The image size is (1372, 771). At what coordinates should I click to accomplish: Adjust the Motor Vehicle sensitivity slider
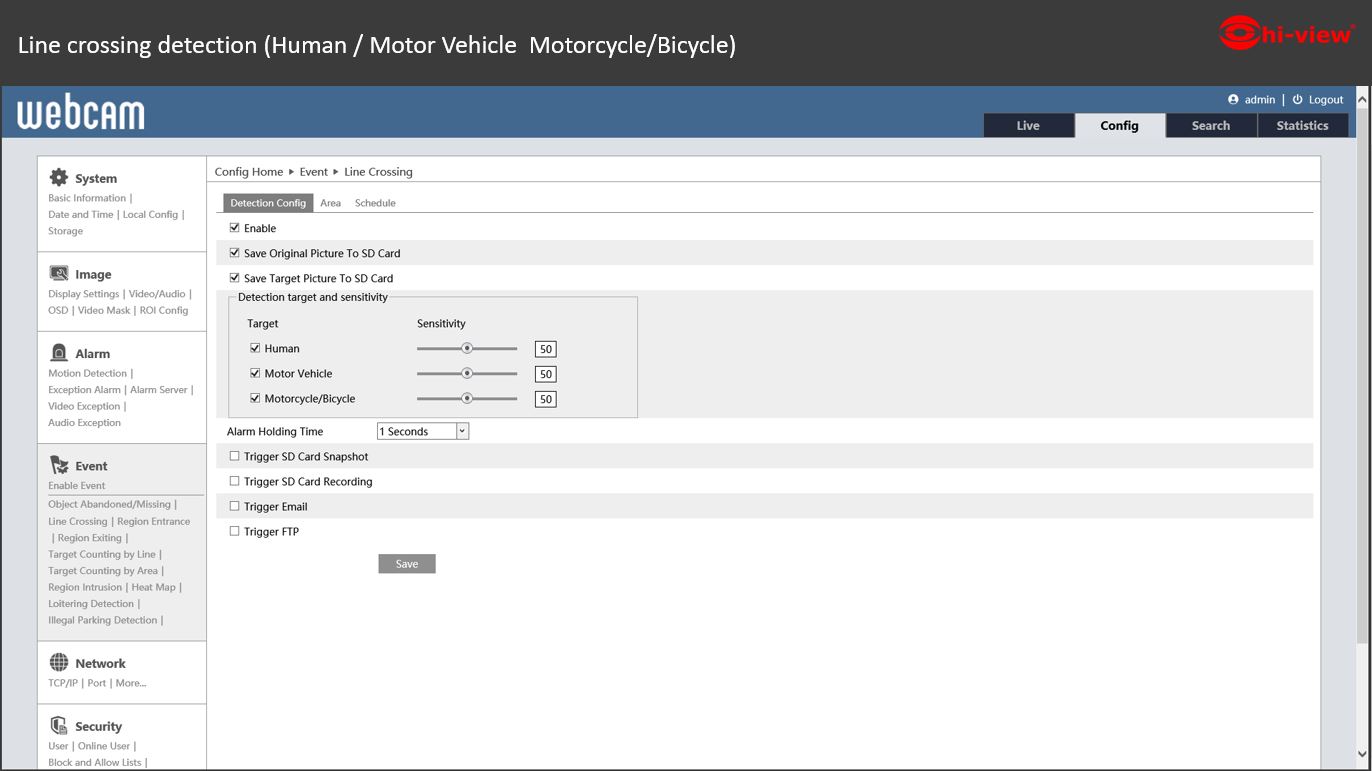(x=466, y=373)
